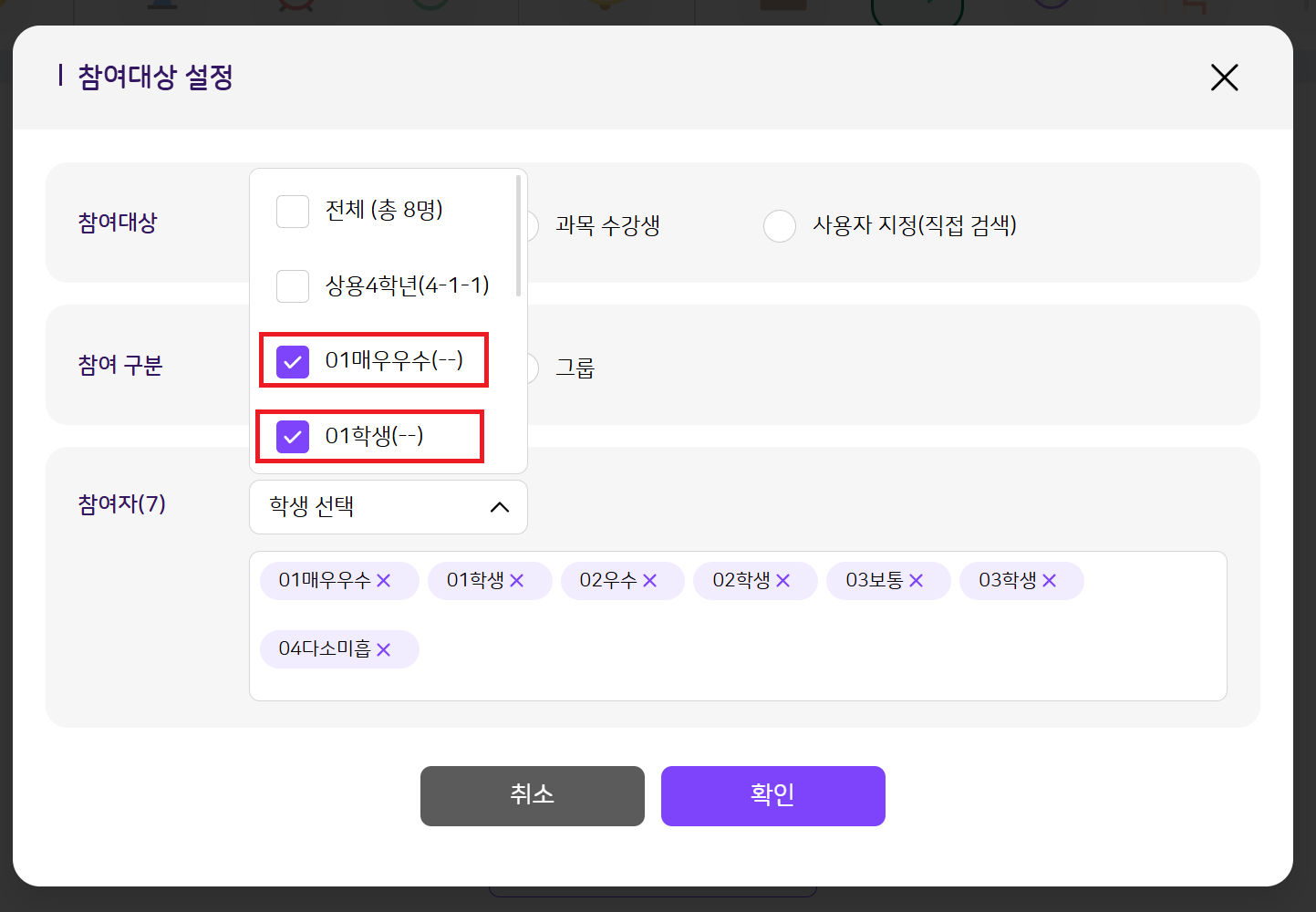Remove 02우수 from participant list
The image size is (1316, 912).
[650, 581]
